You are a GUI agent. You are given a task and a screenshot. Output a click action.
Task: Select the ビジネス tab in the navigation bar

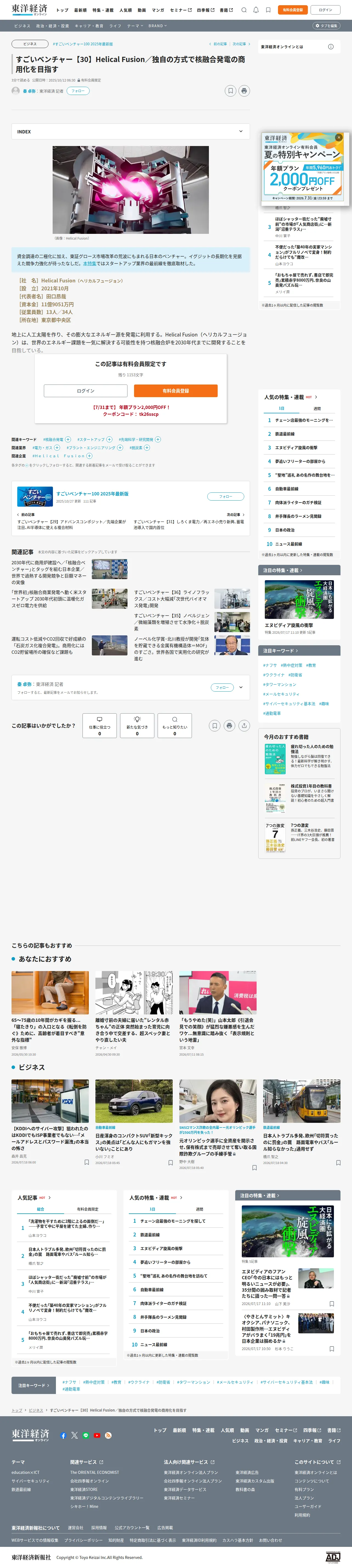pos(22,26)
